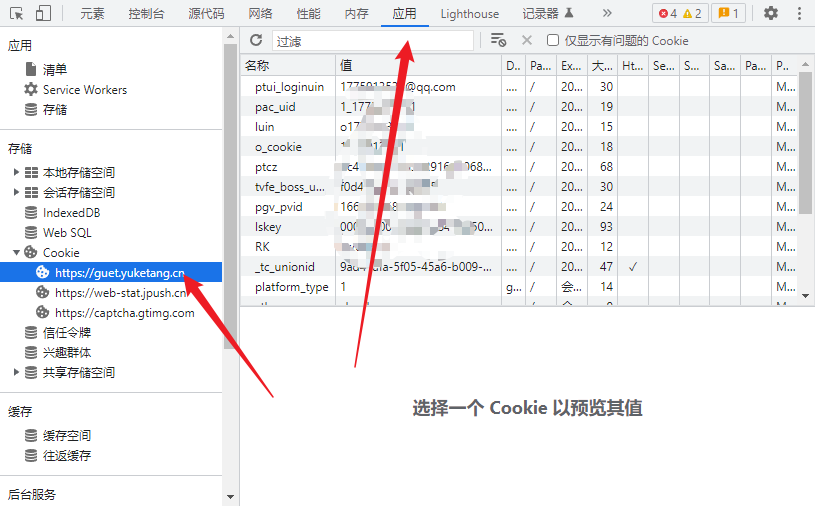Show more tabs with the double chevron
Image resolution: width=815 pixels, height=506 pixels.
pyautogui.click(x=607, y=13)
